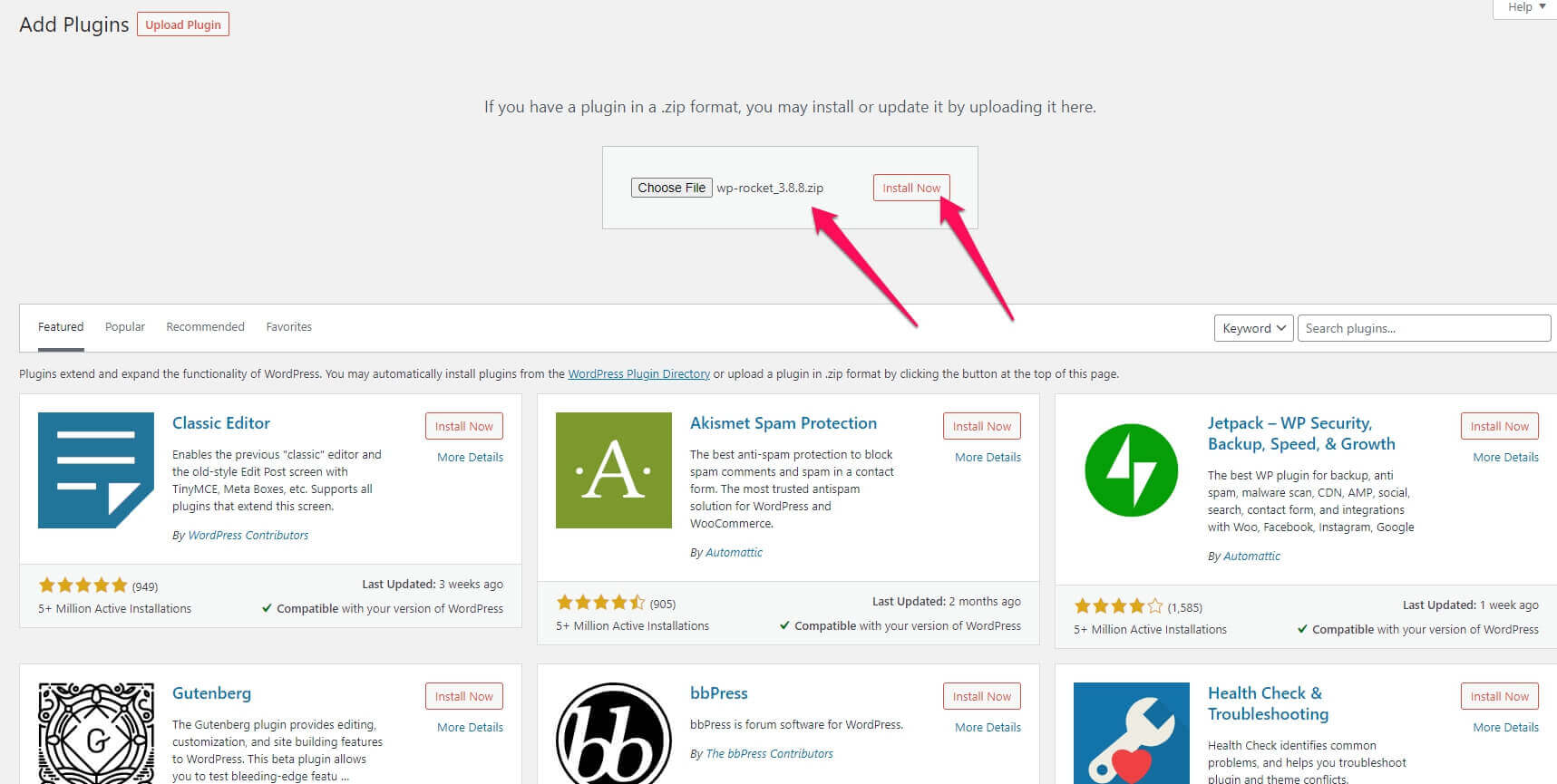Screen dimensions: 1557x784
Task: Click the "(905)" rating count
Action: tap(663, 604)
